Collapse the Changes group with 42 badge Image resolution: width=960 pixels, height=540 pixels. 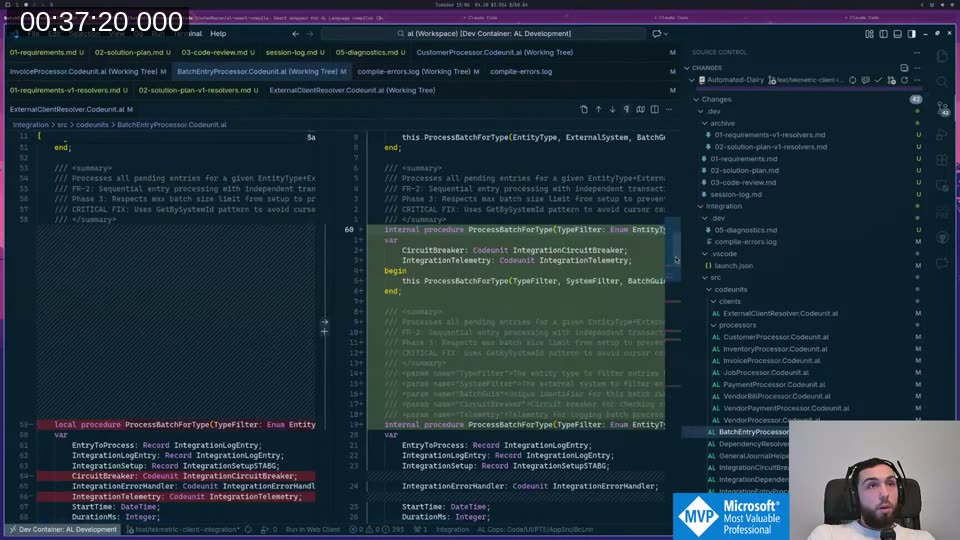click(x=716, y=99)
